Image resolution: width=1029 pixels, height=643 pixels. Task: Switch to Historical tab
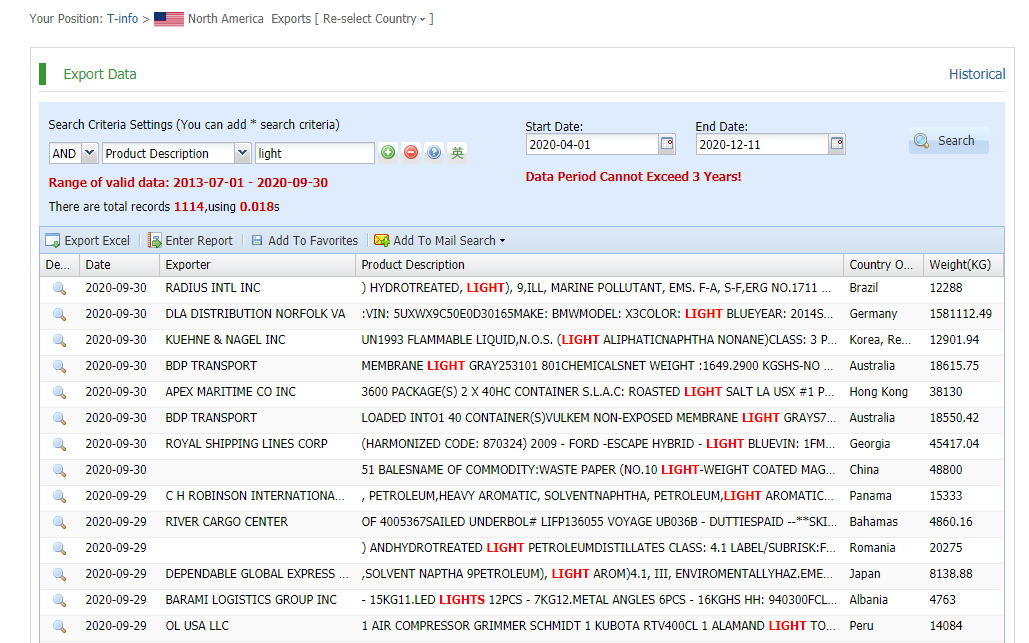(976, 74)
